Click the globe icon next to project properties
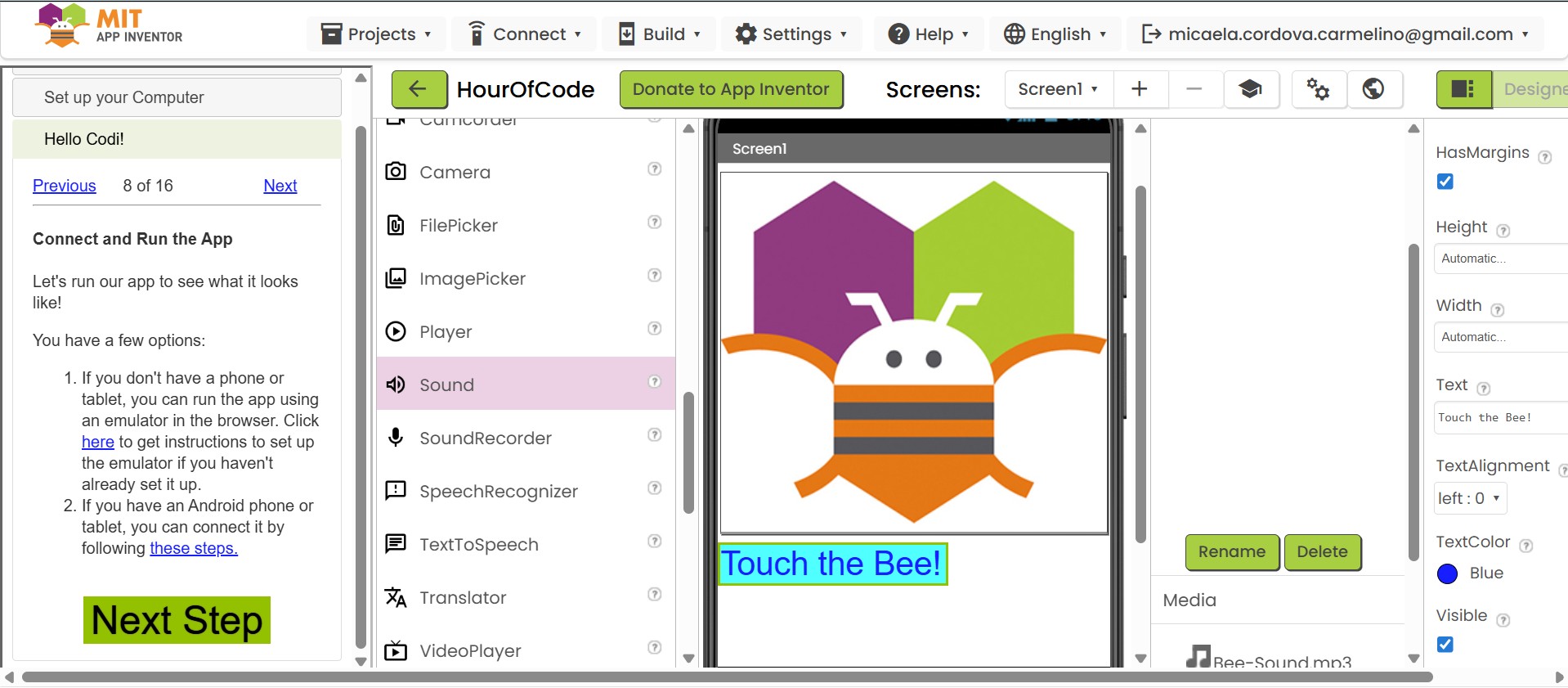This screenshot has width=1568, height=688. coord(1373,89)
